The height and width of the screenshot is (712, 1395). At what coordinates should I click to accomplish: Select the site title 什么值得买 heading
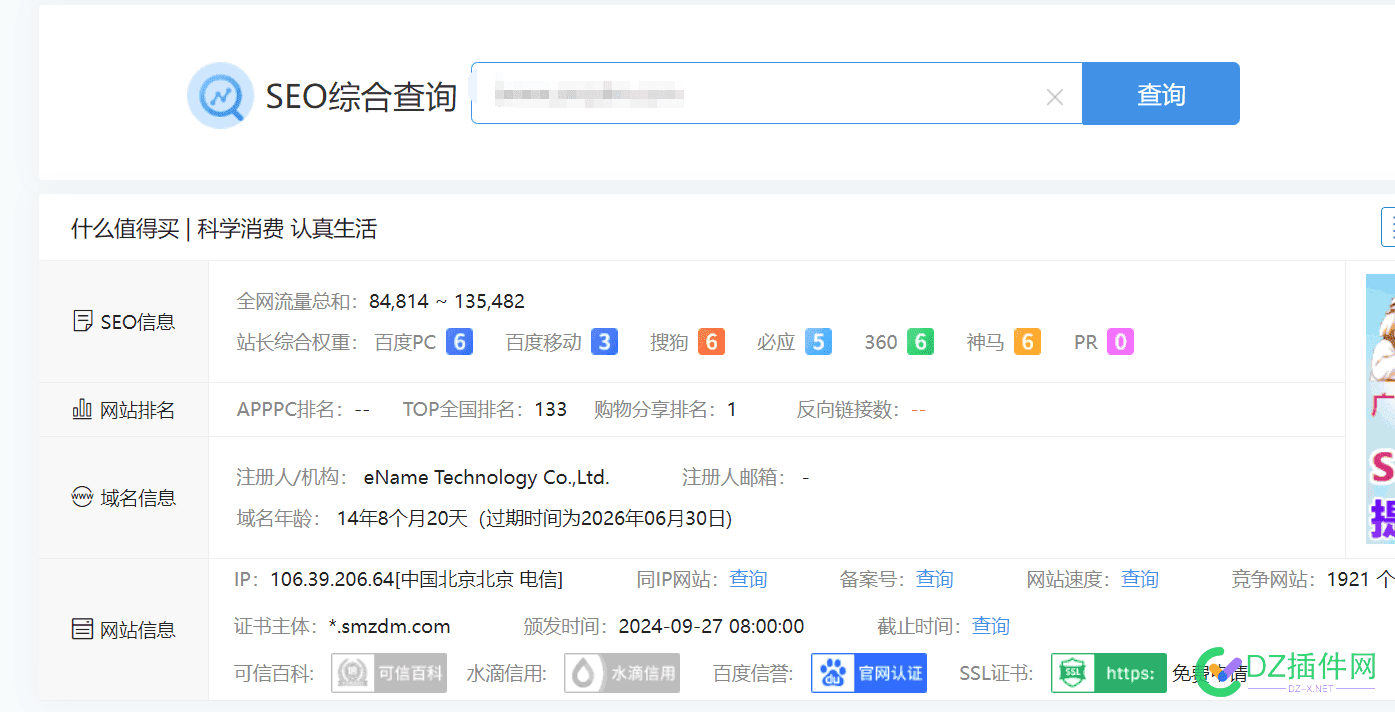point(224,228)
